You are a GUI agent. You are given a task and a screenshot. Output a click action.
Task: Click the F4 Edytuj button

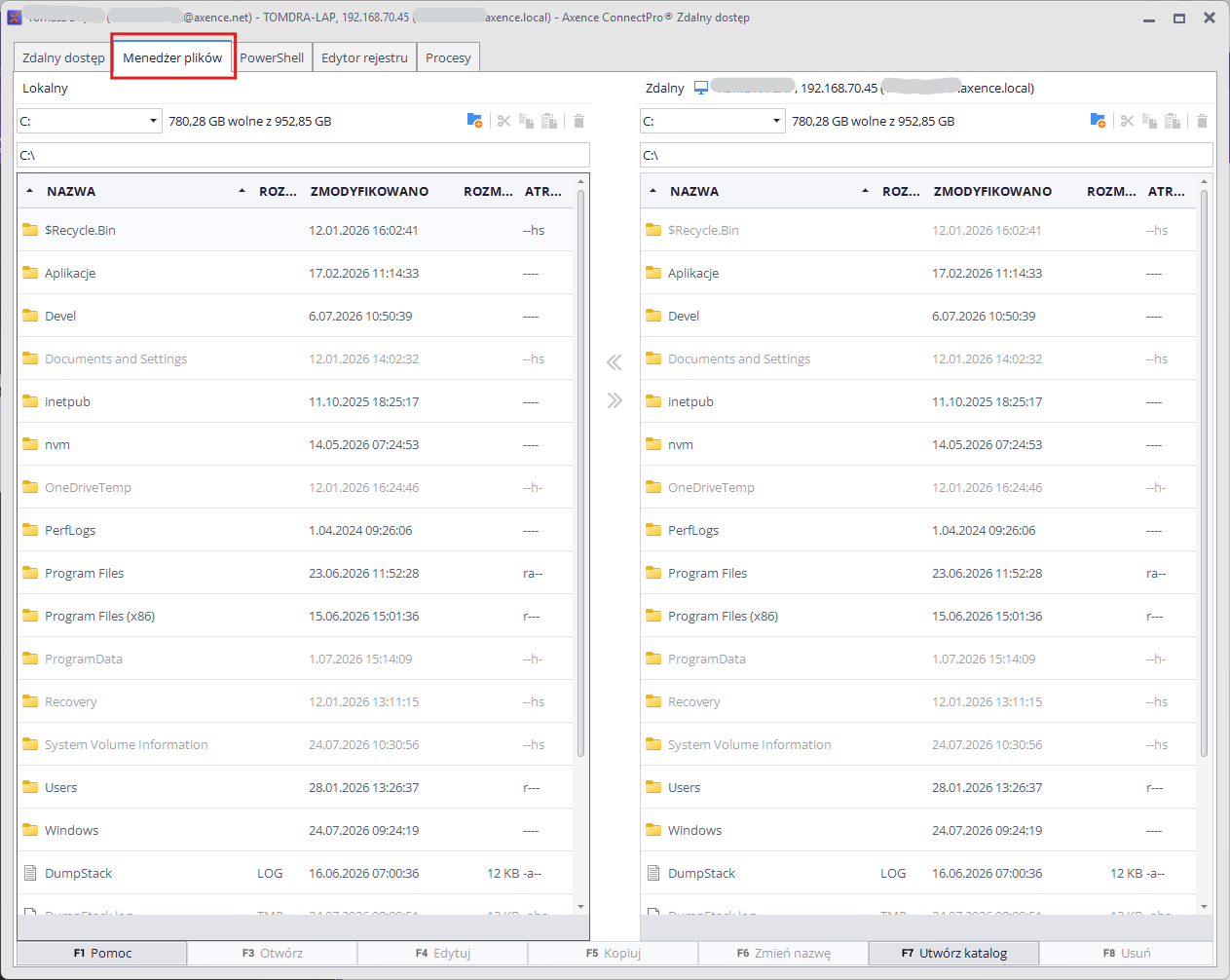point(443,953)
